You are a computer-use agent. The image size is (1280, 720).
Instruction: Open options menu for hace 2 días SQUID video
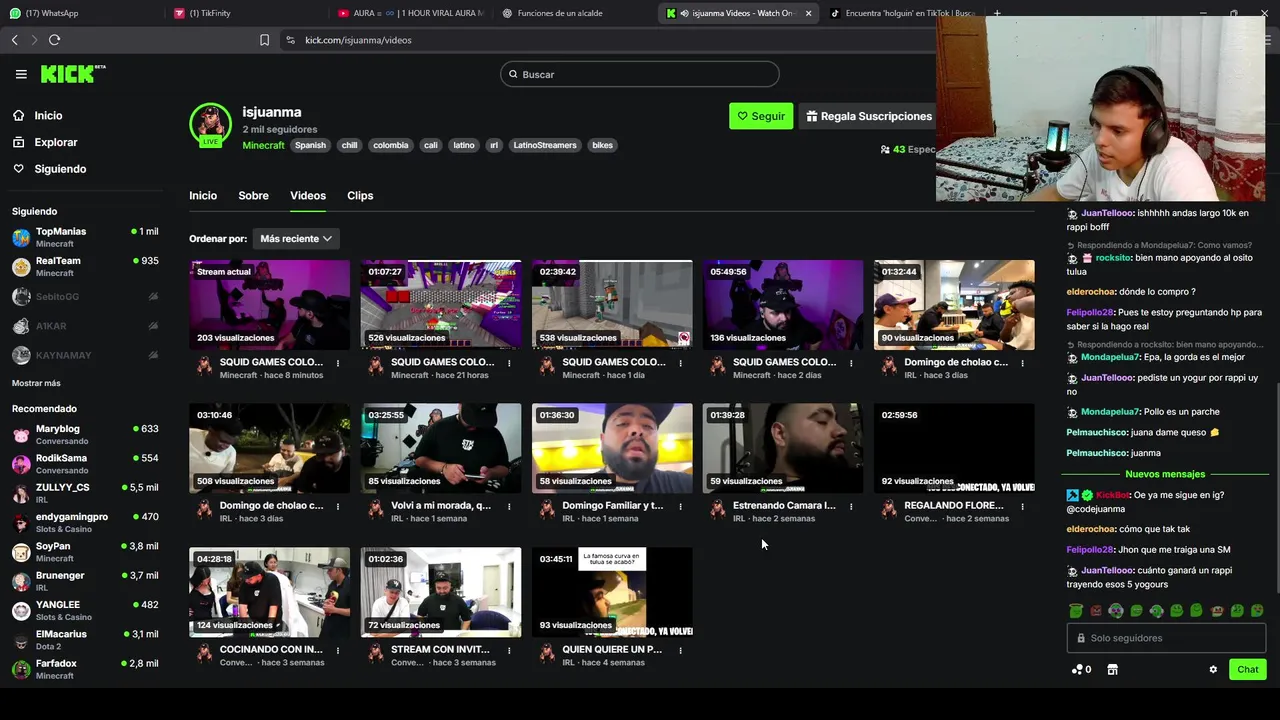click(x=851, y=363)
